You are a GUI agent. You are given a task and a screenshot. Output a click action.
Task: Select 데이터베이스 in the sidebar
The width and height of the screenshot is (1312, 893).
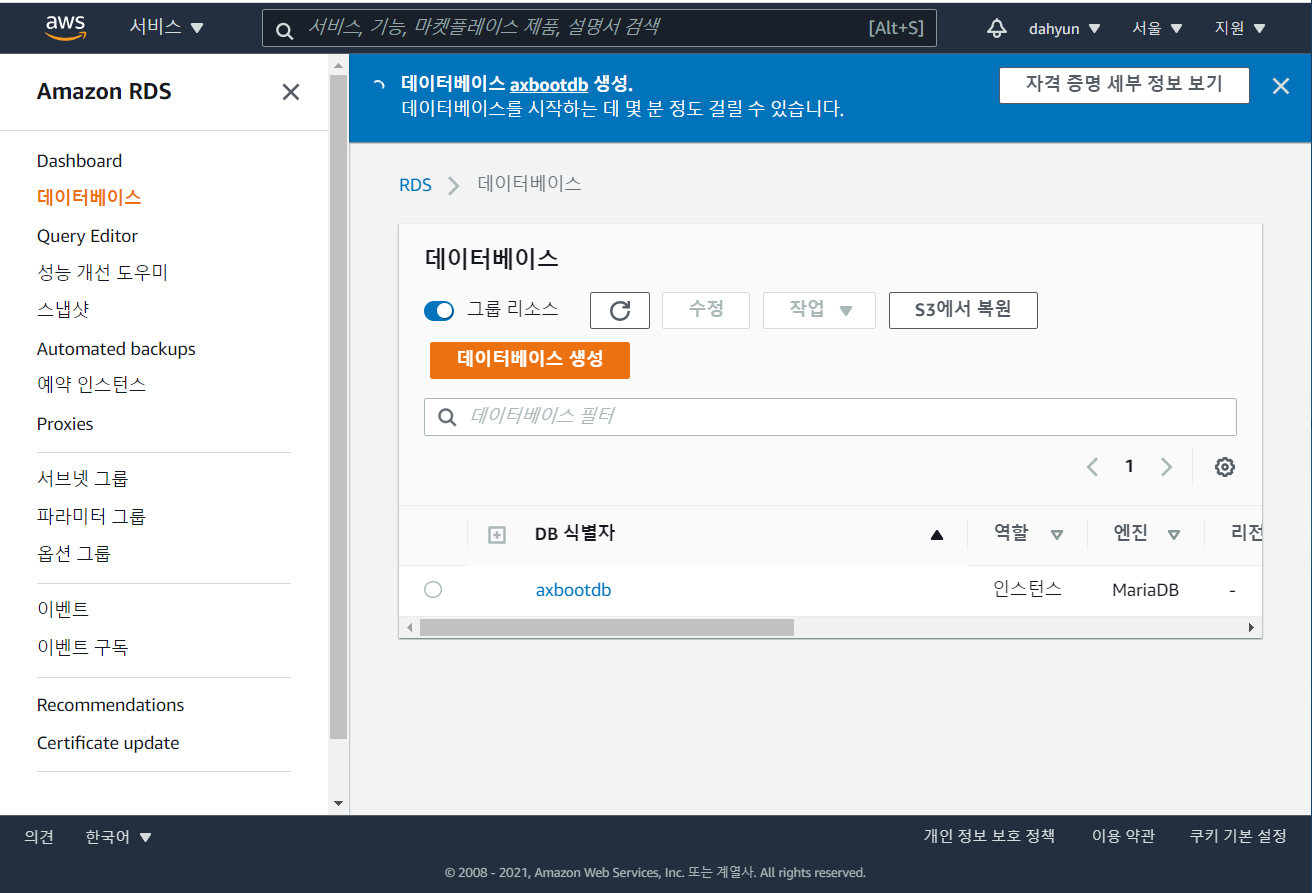pyautogui.click(x=89, y=198)
